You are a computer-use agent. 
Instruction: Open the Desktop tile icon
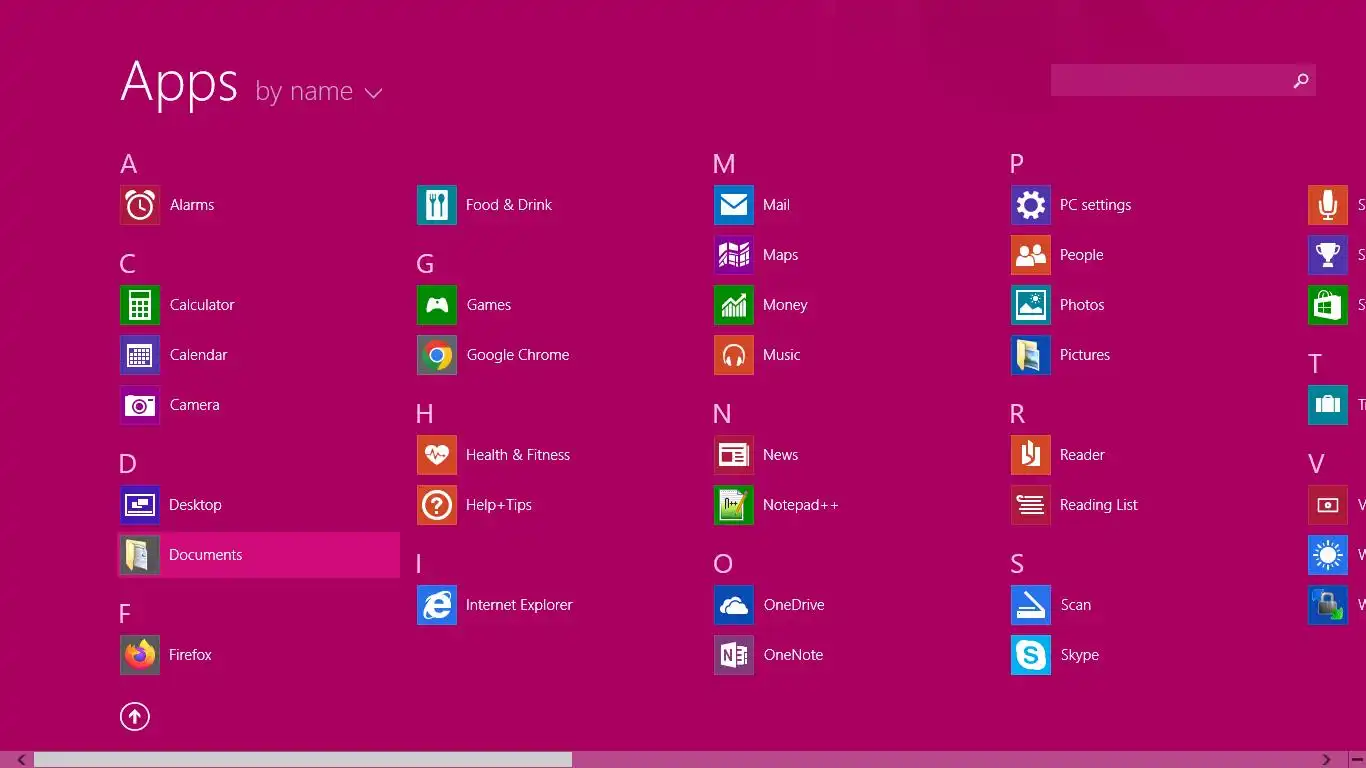(140, 505)
